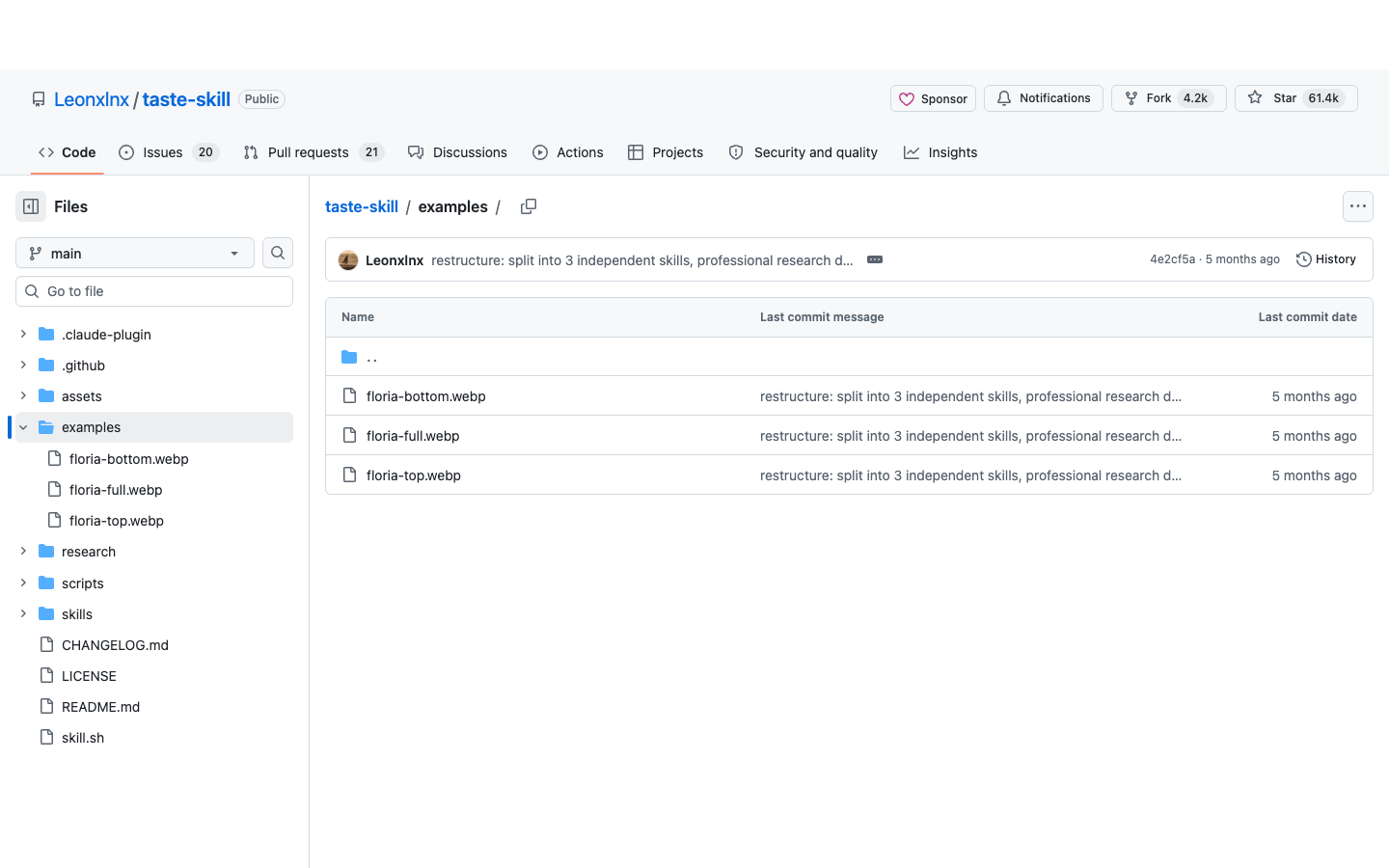Open floria-top.webp in file table
Viewport: 1389px width, 868px height.
click(x=414, y=475)
